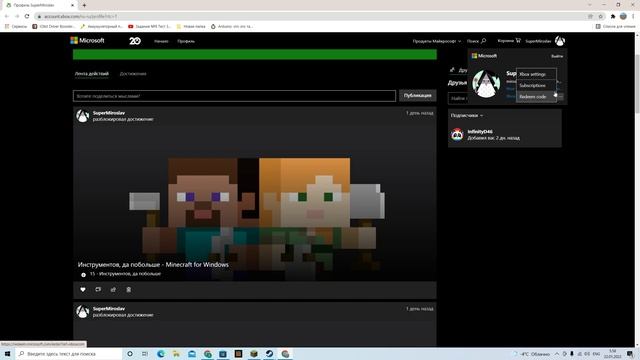
Task: Click the browser forward arrow
Action: (x=17, y=16)
